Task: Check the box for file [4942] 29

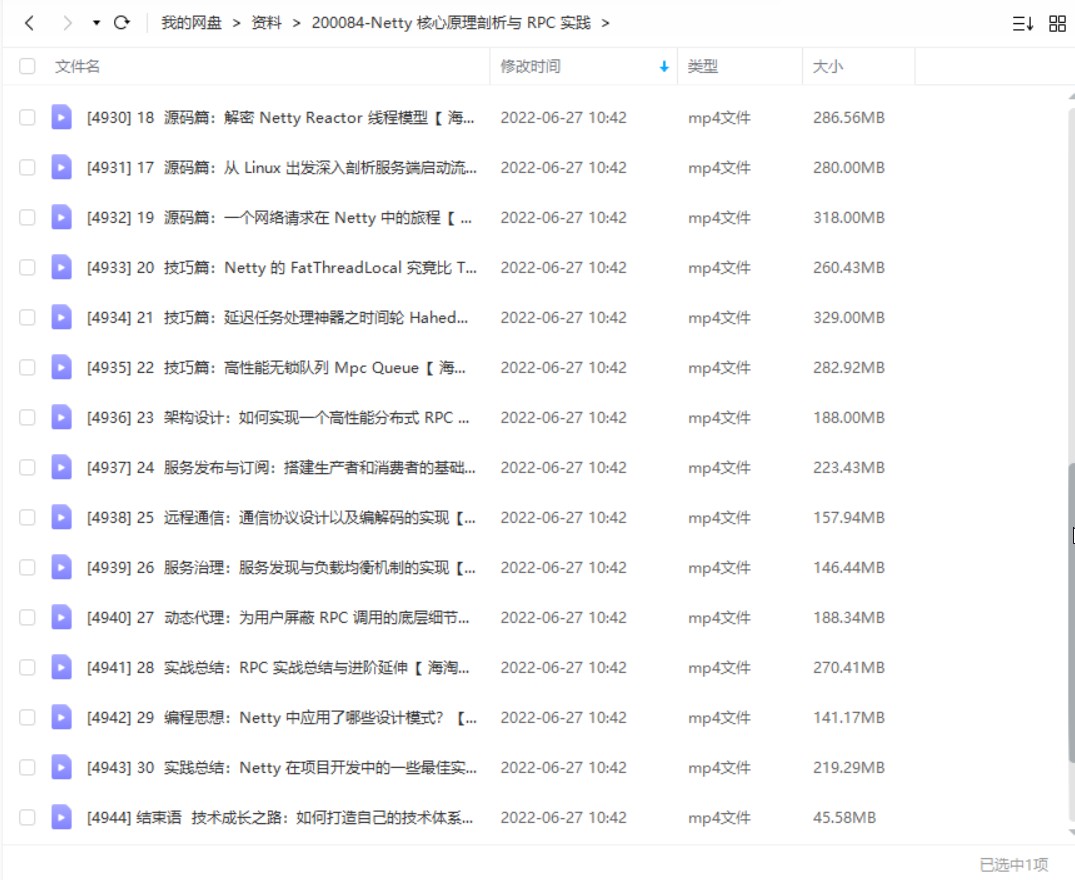Action: pyautogui.click(x=27, y=718)
